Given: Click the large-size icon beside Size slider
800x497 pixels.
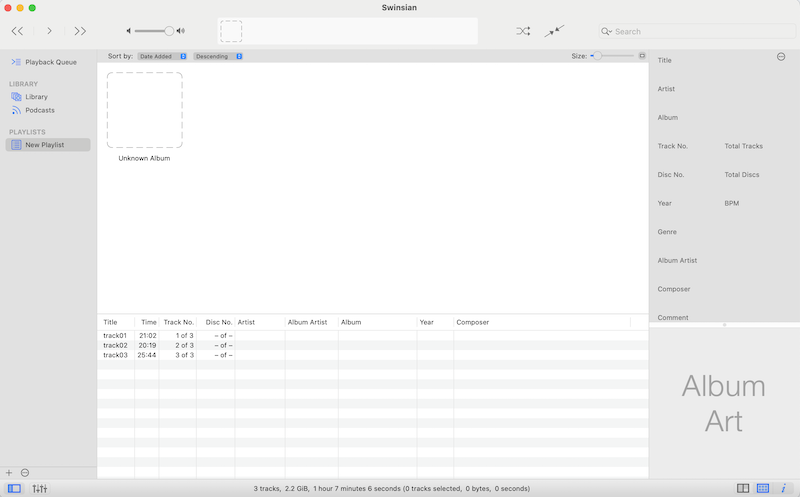Looking at the screenshot, I should [x=642, y=56].
